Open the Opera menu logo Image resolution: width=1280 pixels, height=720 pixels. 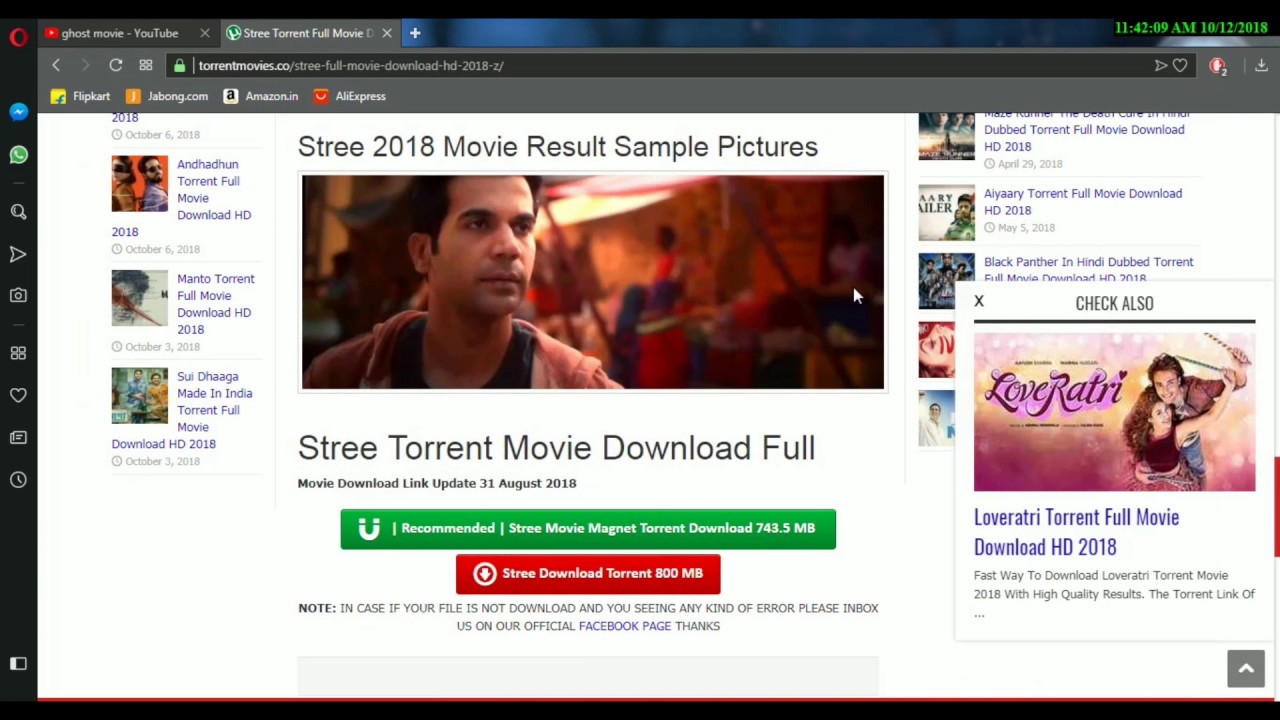point(18,38)
